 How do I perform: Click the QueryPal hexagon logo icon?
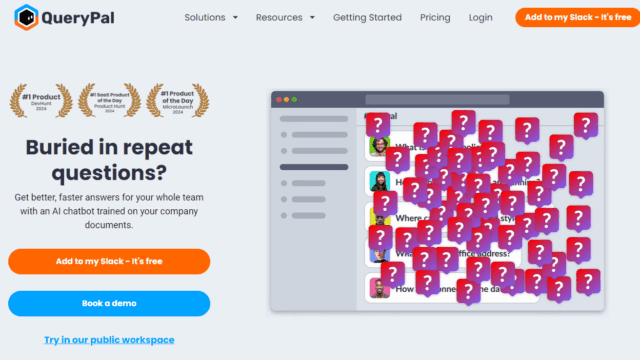pos(26,17)
